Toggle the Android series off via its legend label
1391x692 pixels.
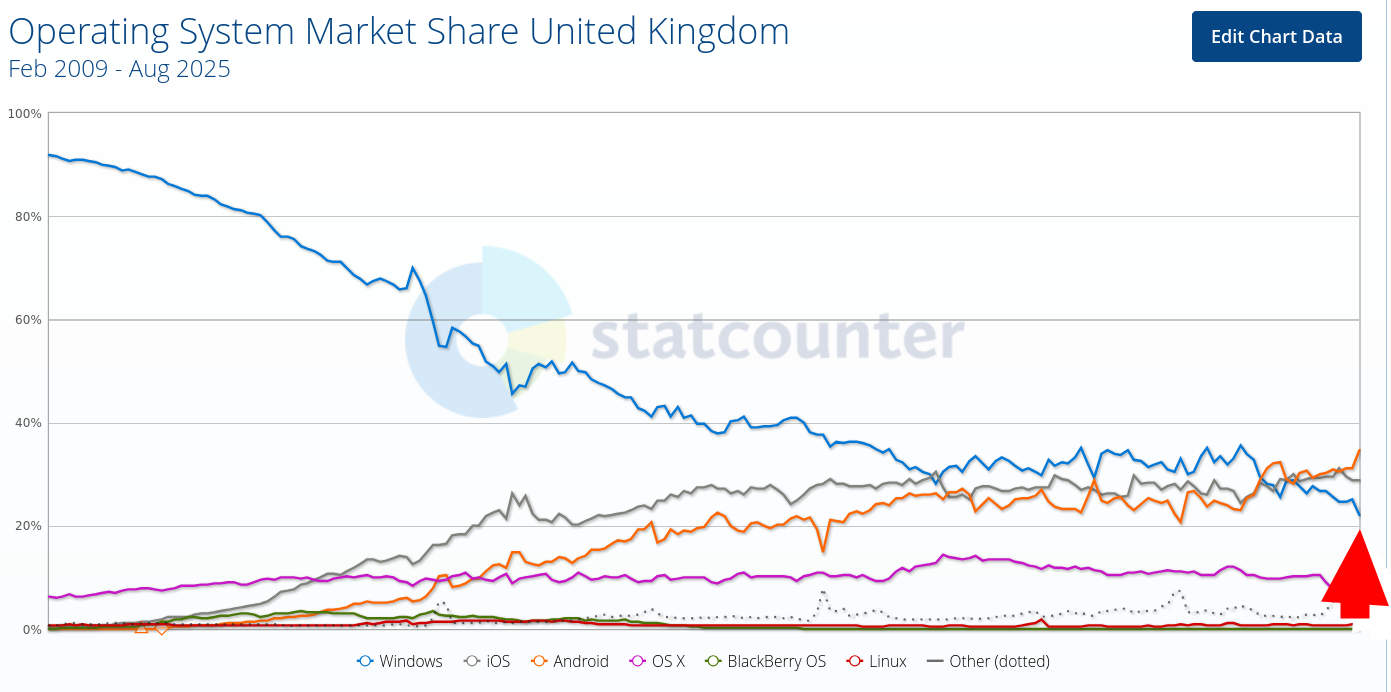point(579,661)
